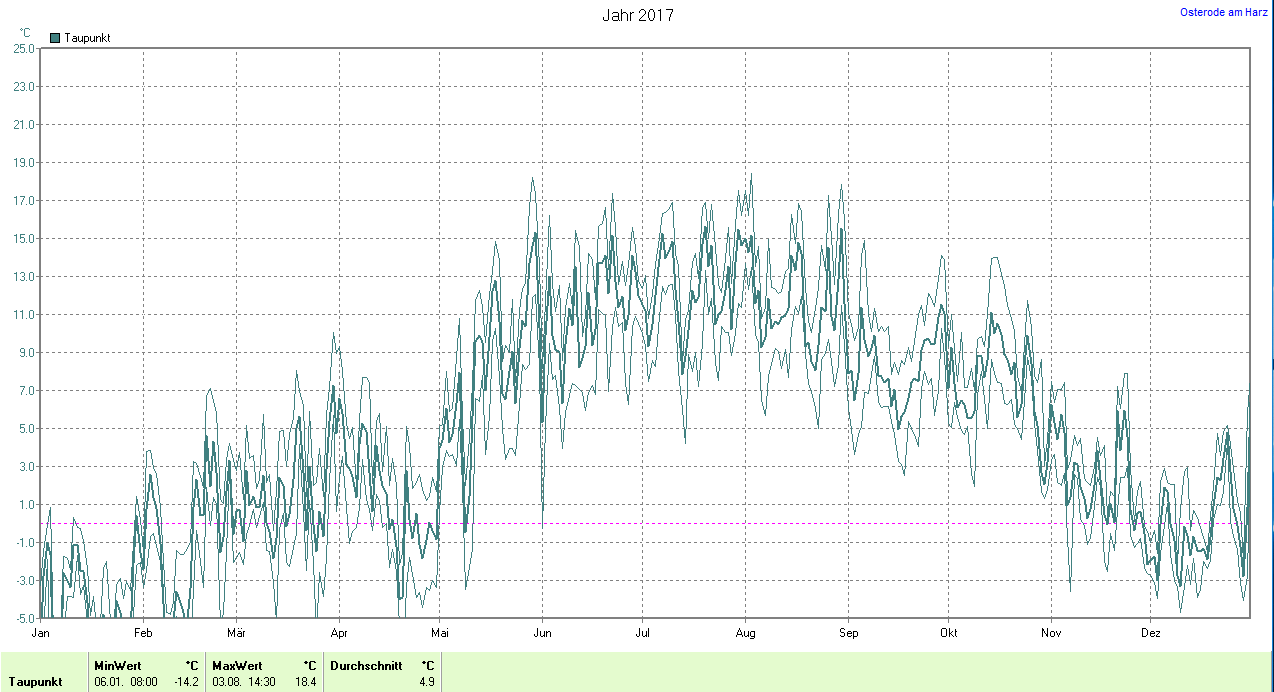
Task: Click the MaxWert column header
Action: pos(235,665)
